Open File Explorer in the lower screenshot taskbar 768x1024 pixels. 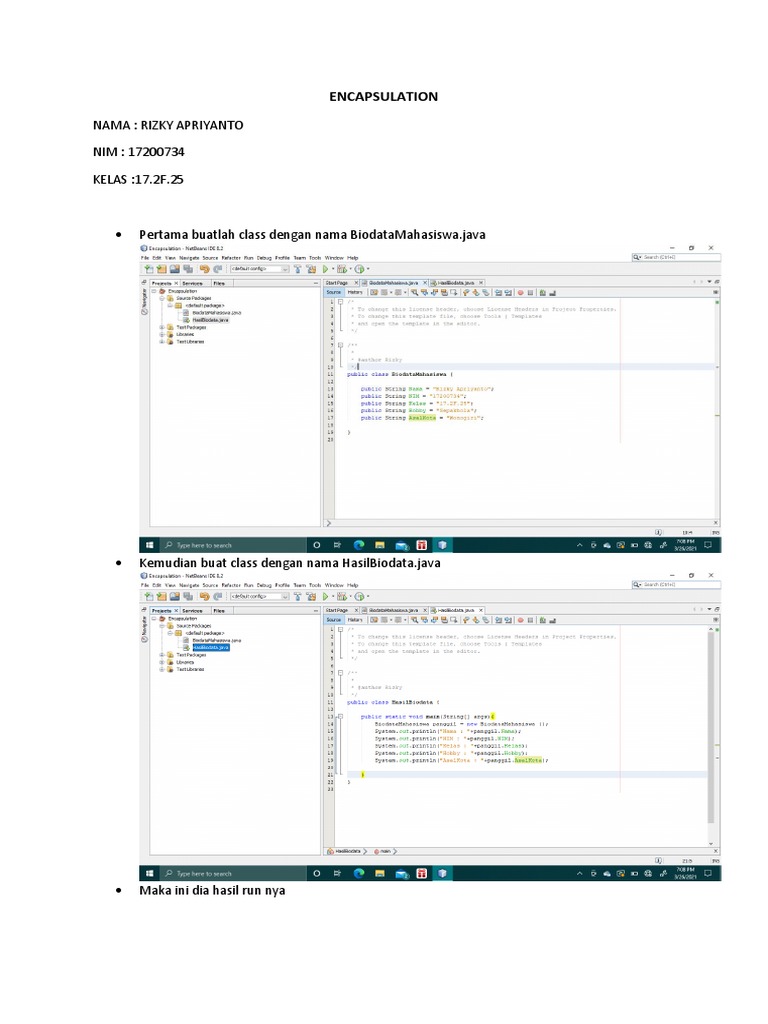[380, 872]
